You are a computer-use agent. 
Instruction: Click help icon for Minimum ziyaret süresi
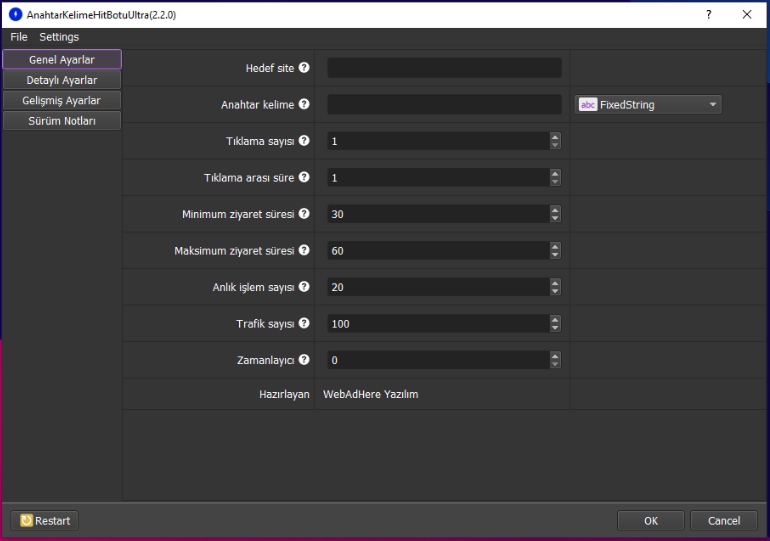click(304, 214)
